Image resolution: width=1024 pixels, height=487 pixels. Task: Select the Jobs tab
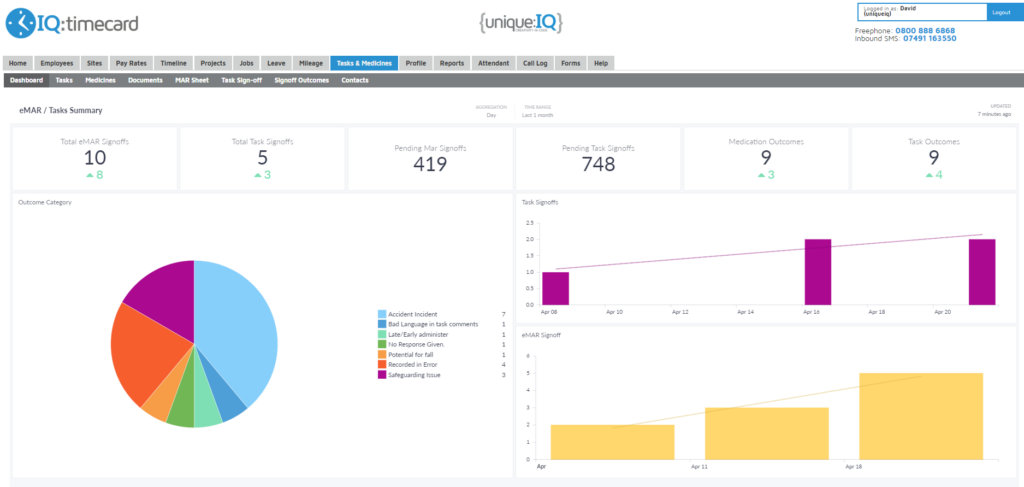click(x=246, y=63)
